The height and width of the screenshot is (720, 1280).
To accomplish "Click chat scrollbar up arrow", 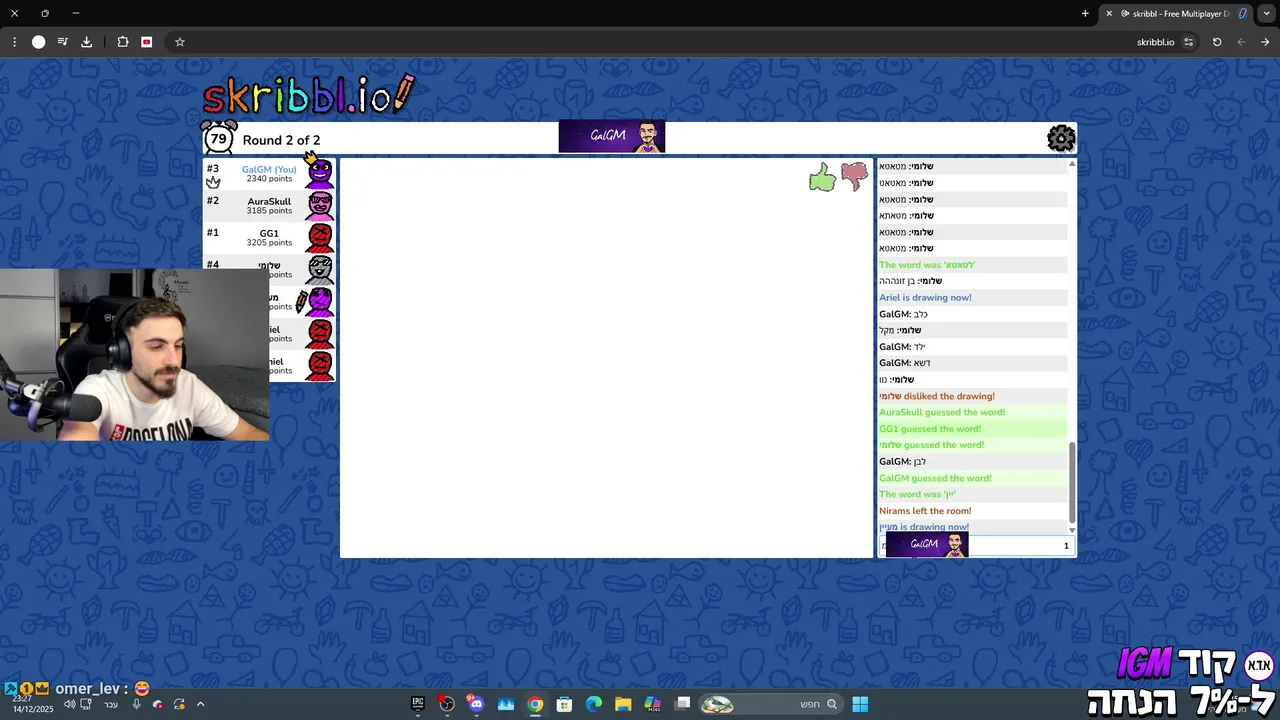I will (1072, 163).
